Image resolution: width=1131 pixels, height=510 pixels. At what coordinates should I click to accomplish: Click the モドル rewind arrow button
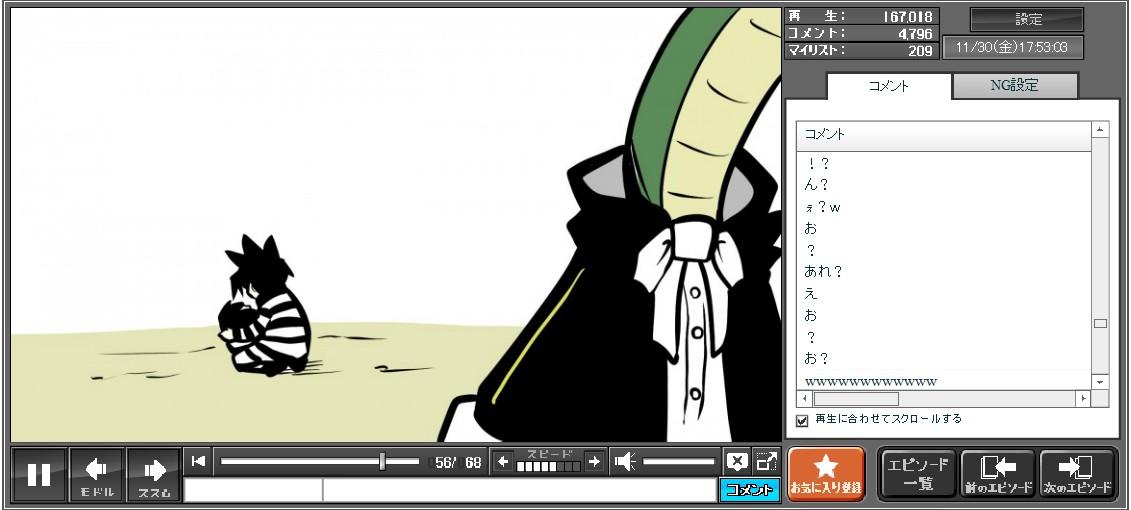pyautogui.click(x=97, y=475)
